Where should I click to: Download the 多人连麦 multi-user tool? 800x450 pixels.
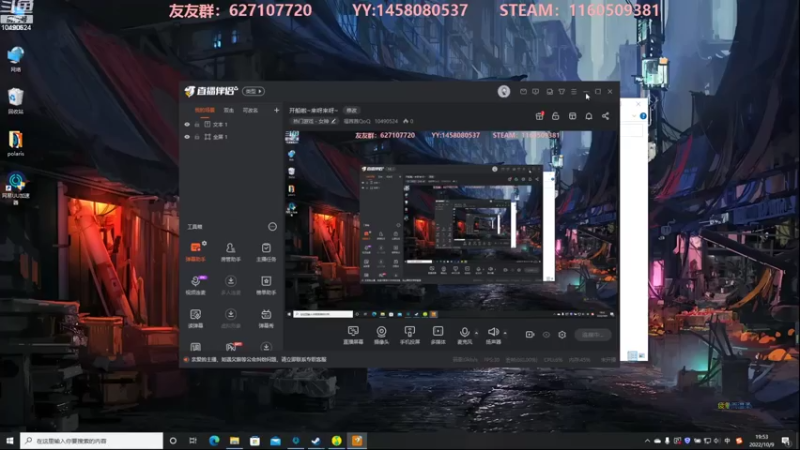231,285
